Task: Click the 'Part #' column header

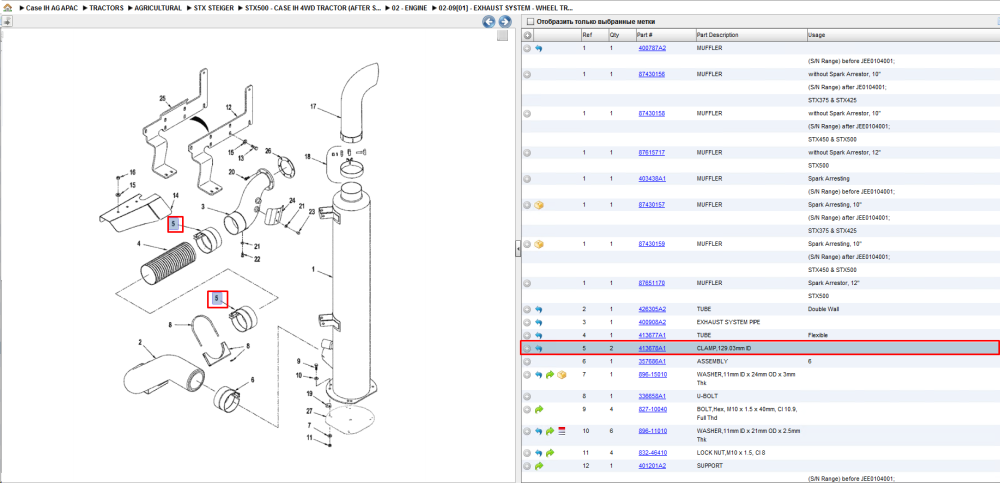Action: pyautogui.click(x=645, y=35)
